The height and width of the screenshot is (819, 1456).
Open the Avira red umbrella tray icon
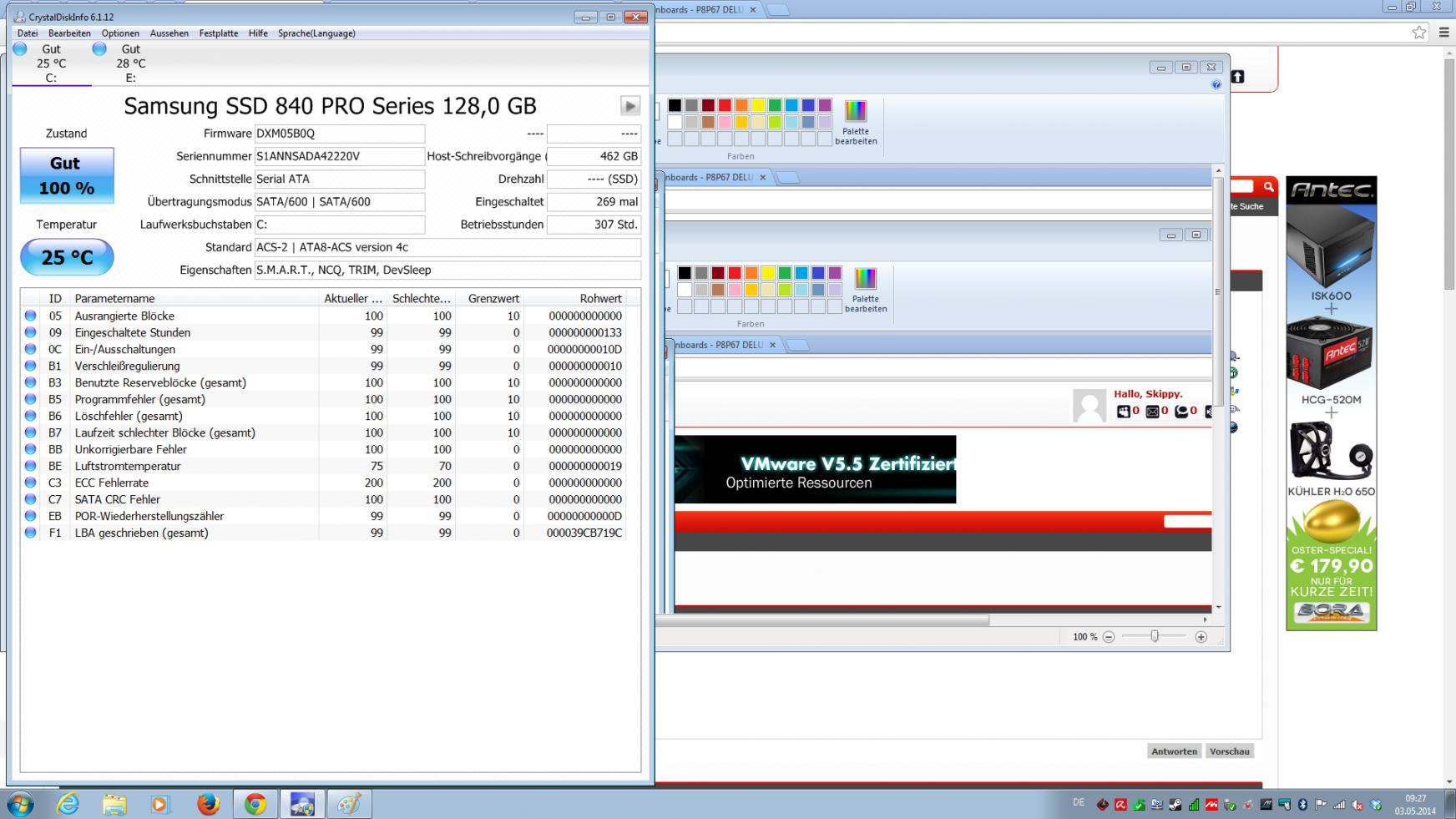pos(1120,805)
